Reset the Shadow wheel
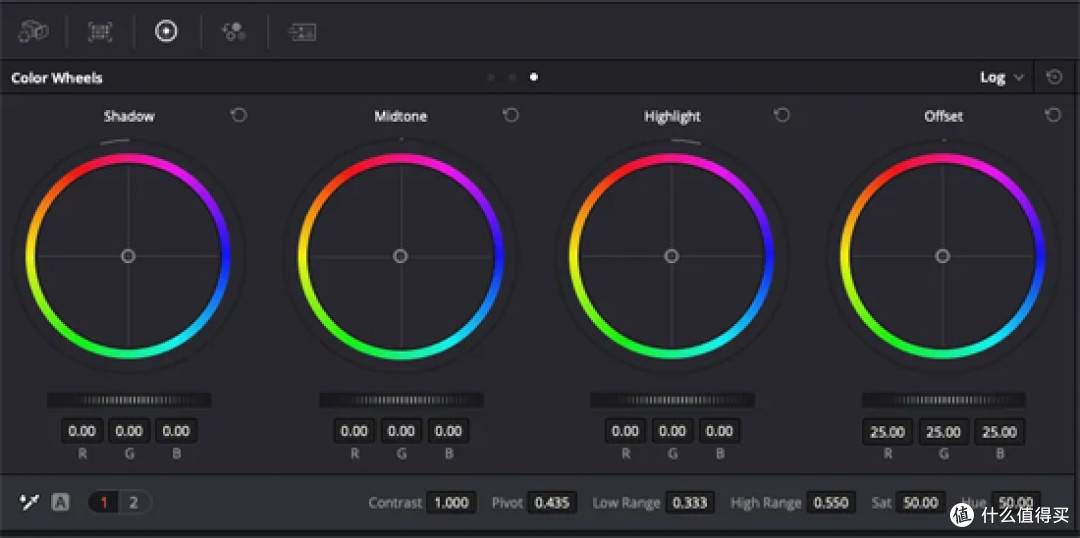The image size is (1080, 538). pyautogui.click(x=238, y=115)
